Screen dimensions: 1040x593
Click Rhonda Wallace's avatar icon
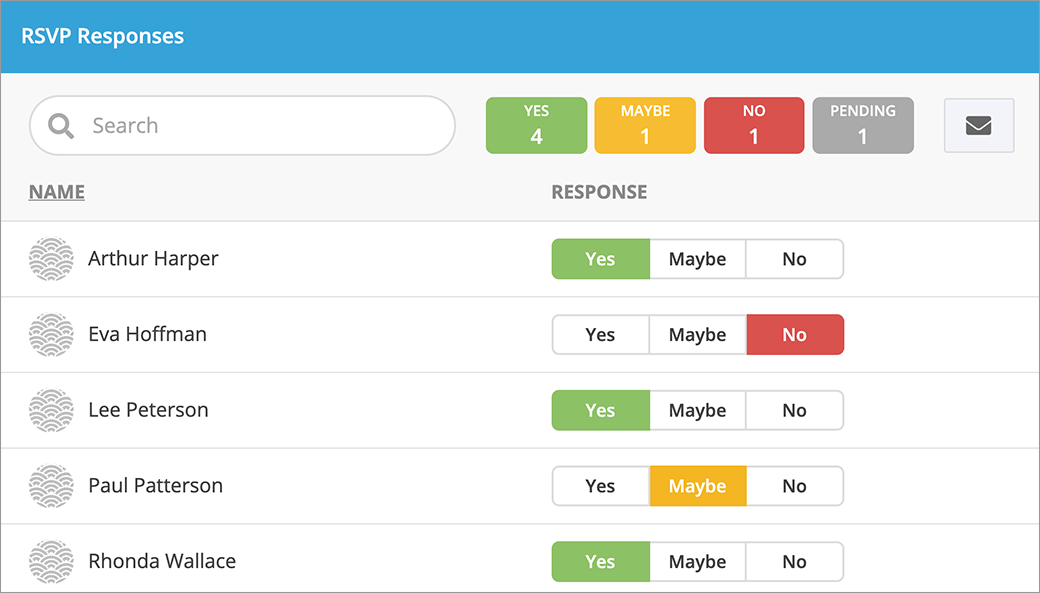click(51, 561)
